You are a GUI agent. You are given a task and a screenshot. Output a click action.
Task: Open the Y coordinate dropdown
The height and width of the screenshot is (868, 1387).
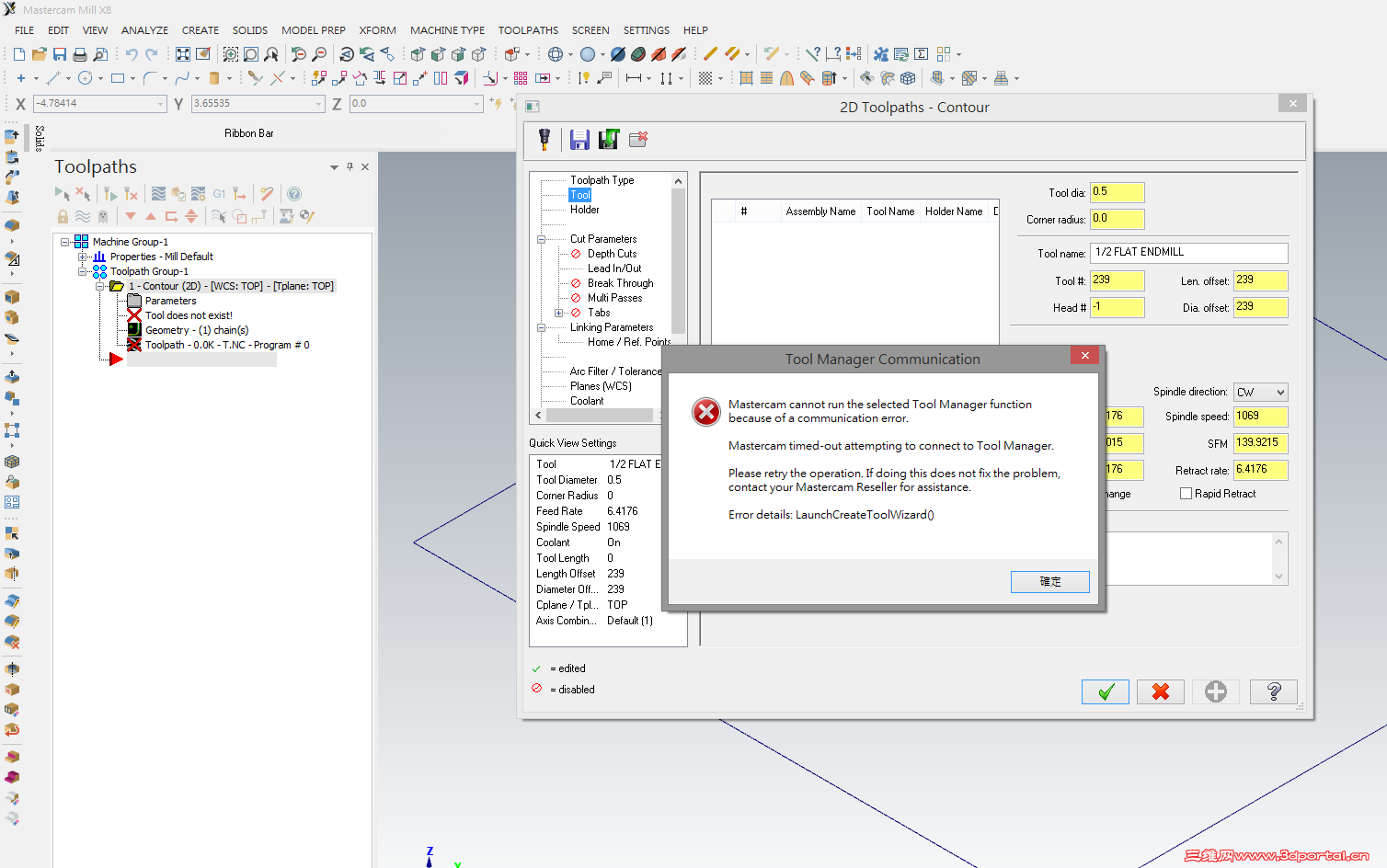pos(318,104)
